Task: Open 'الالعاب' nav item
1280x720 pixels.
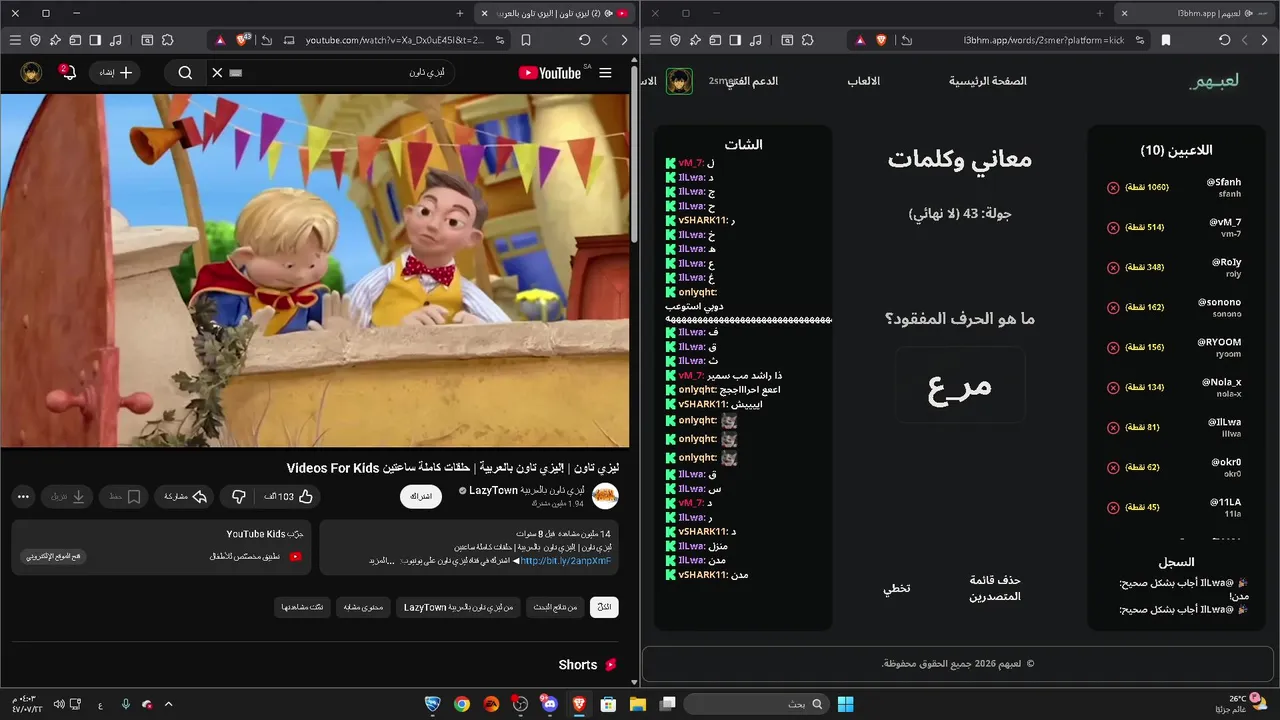Action: tap(864, 81)
